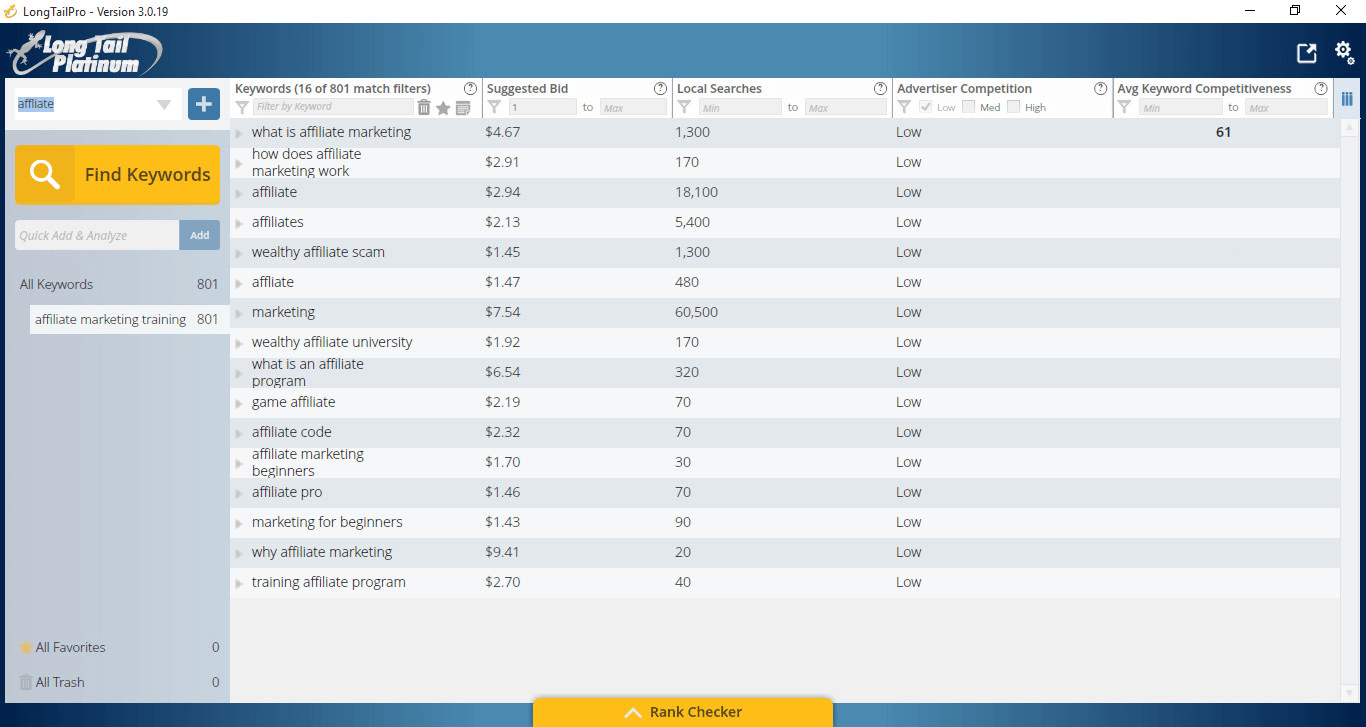Click 'marketing for beginners' keyword text

coord(327,522)
